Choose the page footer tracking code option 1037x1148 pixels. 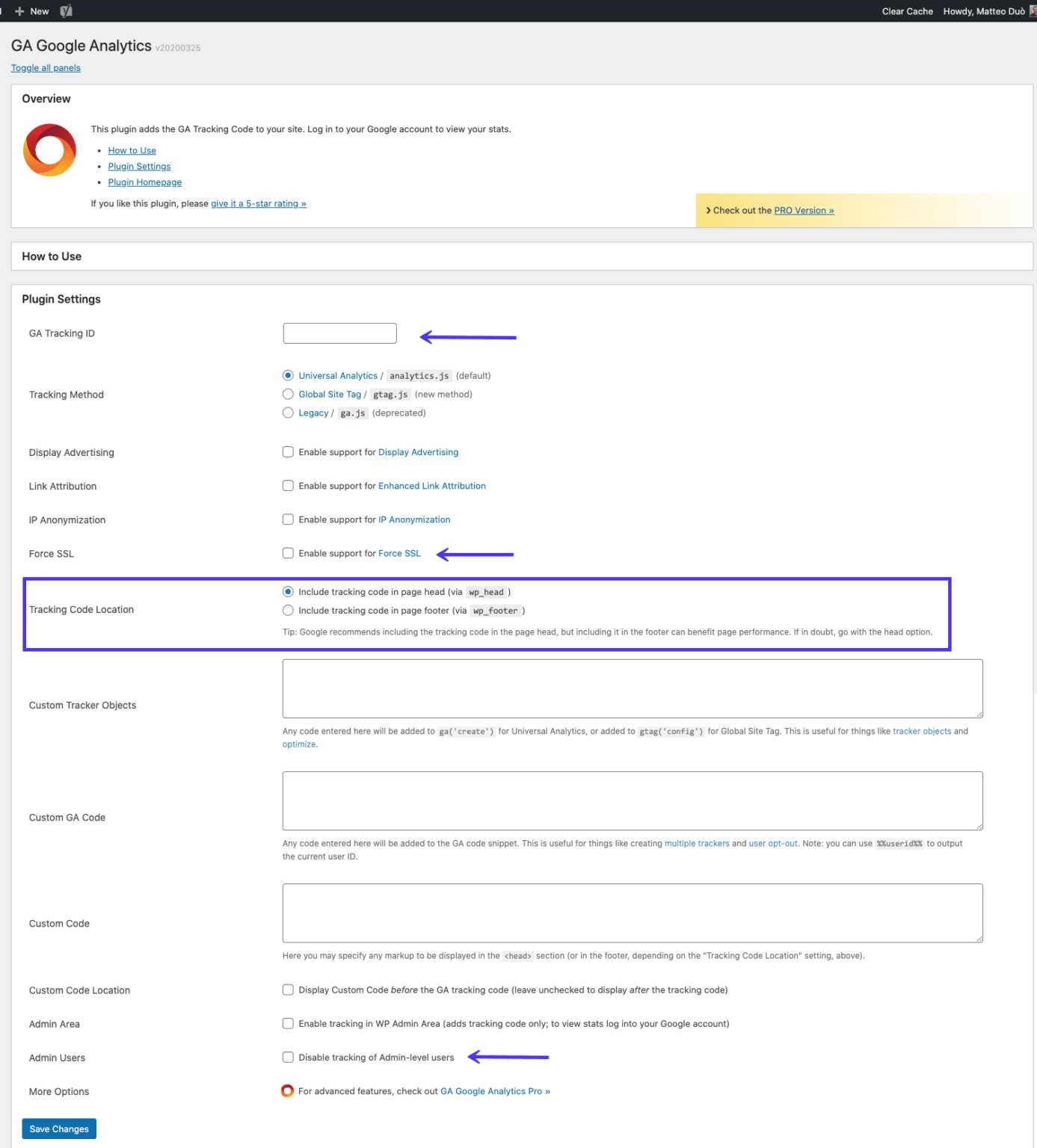(x=288, y=611)
